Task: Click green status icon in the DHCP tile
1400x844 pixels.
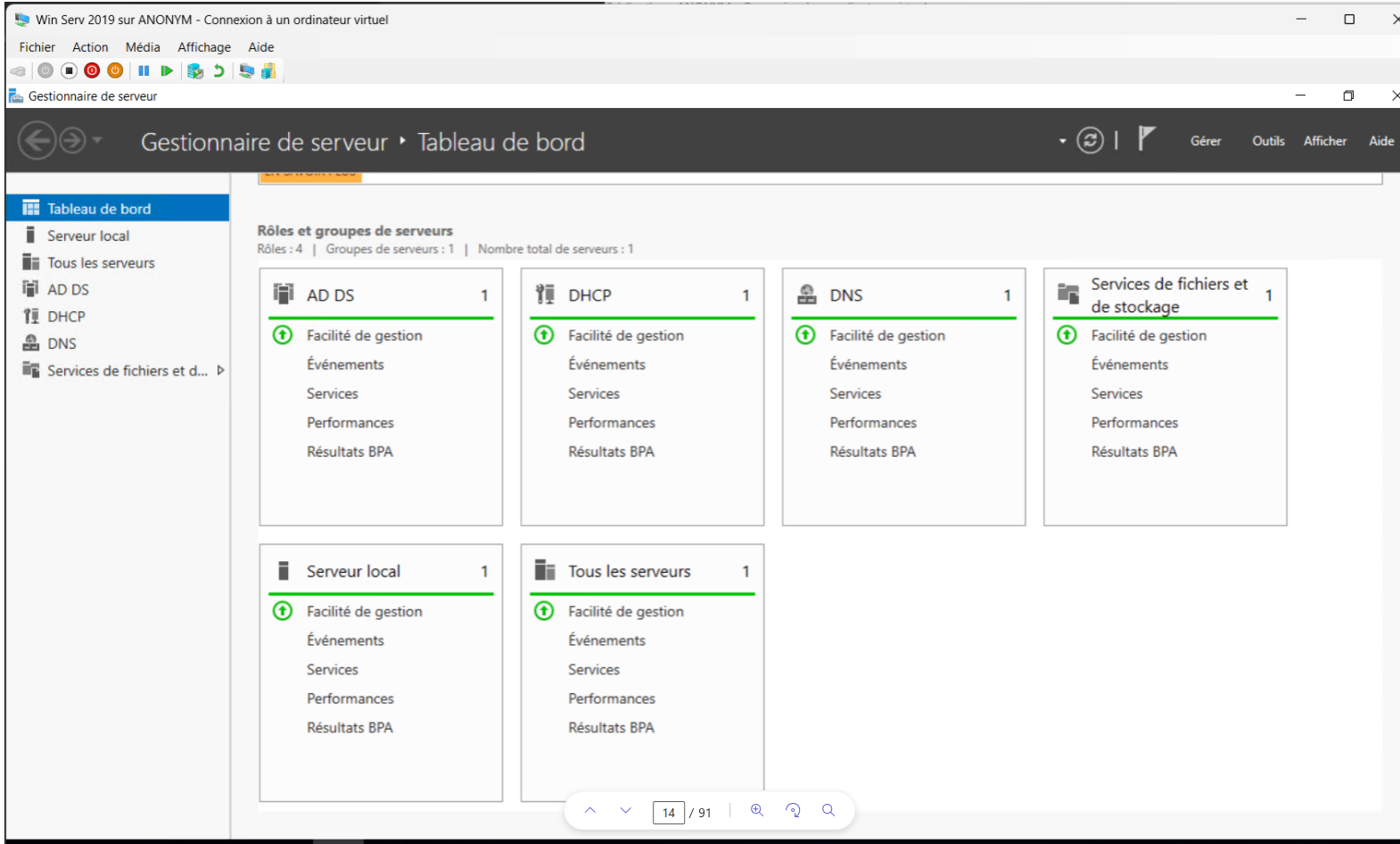Action: (x=544, y=335)
